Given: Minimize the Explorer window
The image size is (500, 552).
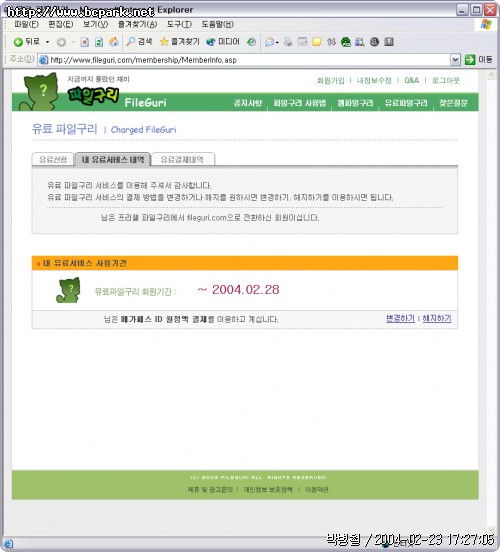Looking at the screenshot, I should tap(462, 10).
